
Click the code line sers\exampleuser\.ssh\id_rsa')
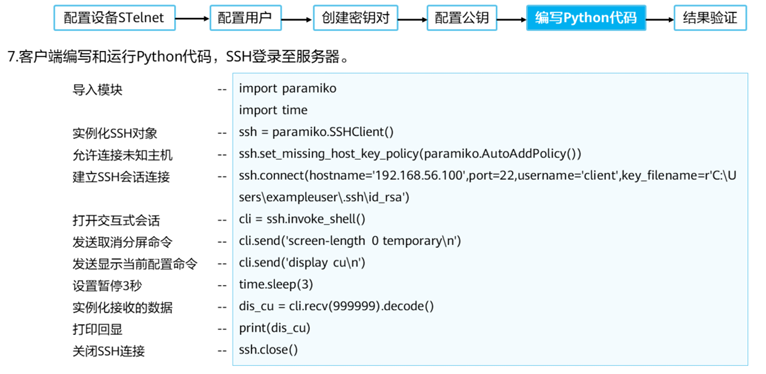click(324, 198)
